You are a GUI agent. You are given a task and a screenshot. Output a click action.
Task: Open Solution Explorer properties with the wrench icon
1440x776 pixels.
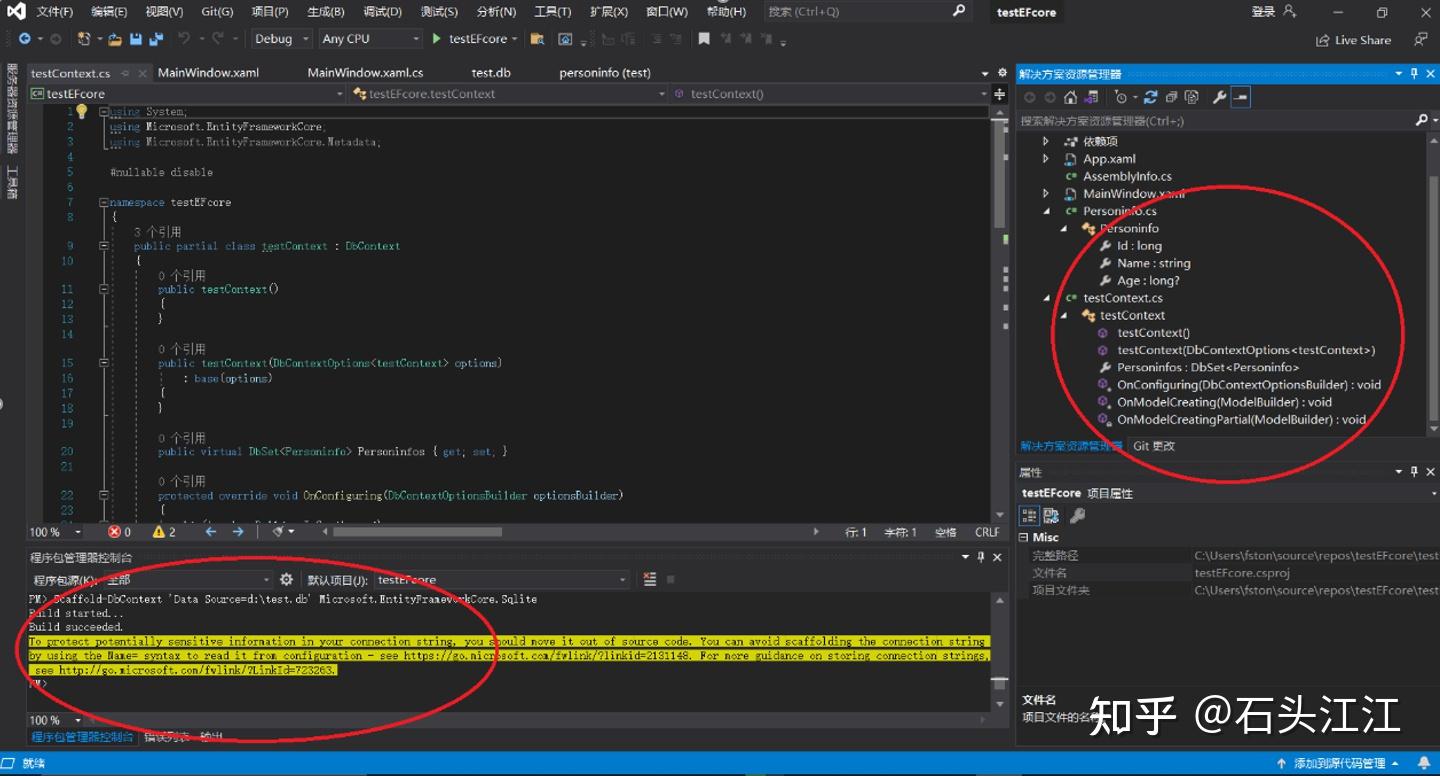(x=1220, y=97)
